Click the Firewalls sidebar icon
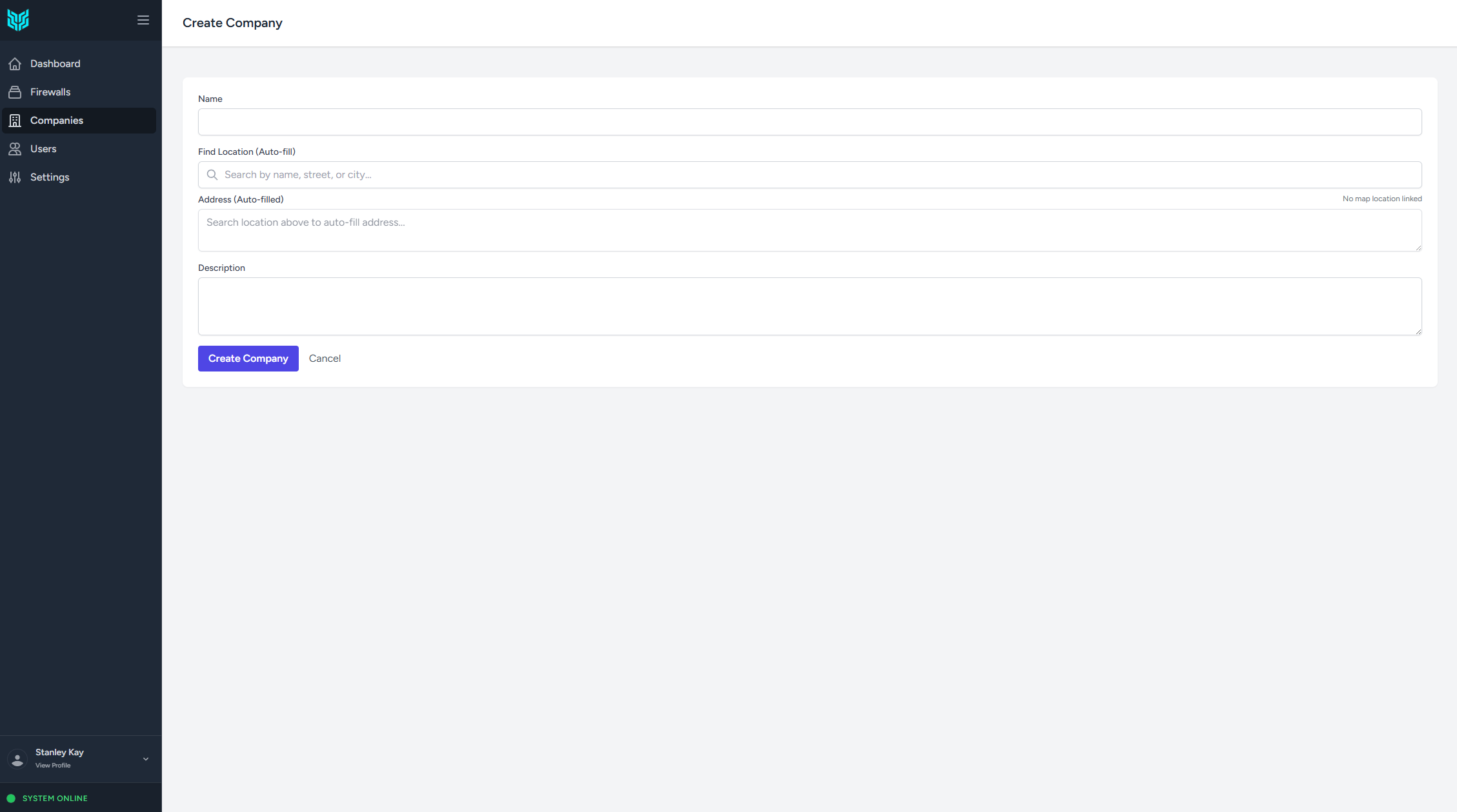1457x812 pixels. (15, 92)
